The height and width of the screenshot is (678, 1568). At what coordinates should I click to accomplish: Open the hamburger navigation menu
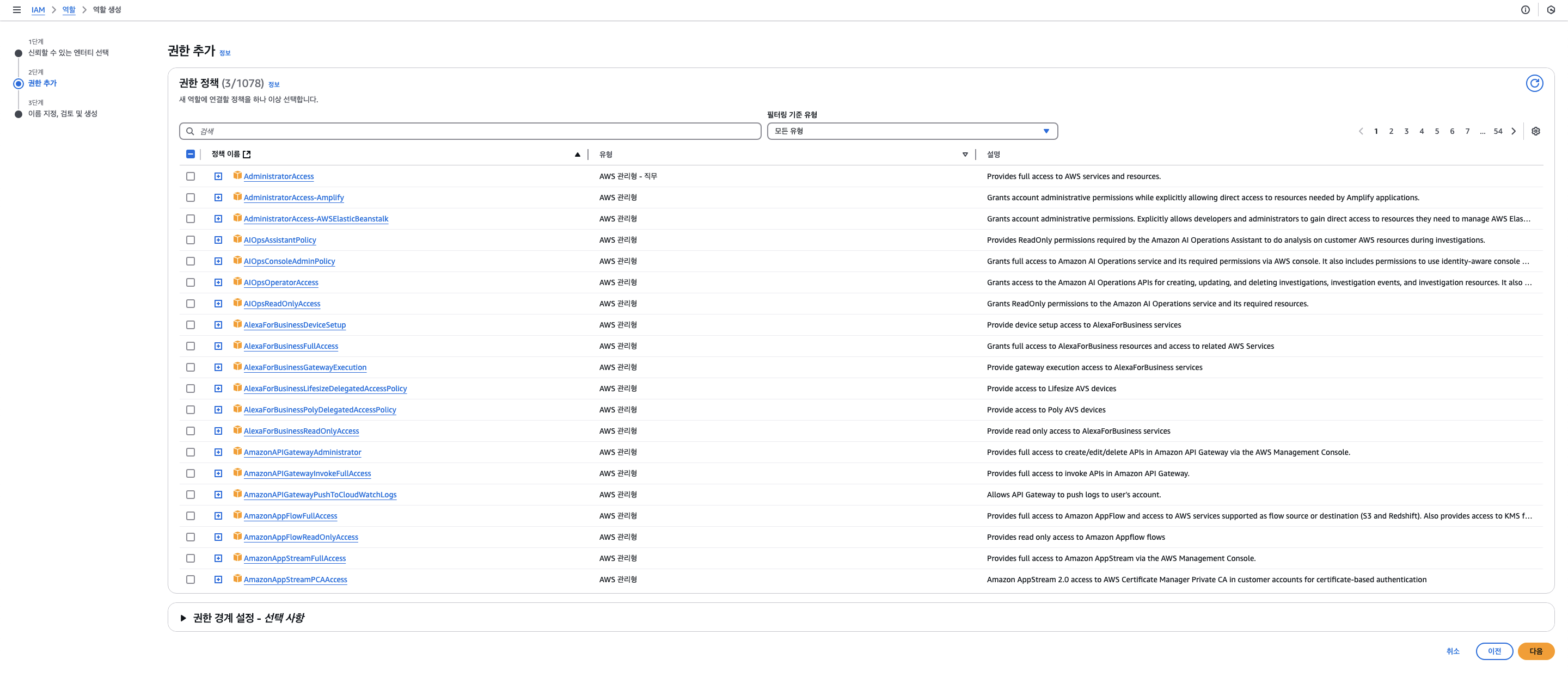(16, 10)
